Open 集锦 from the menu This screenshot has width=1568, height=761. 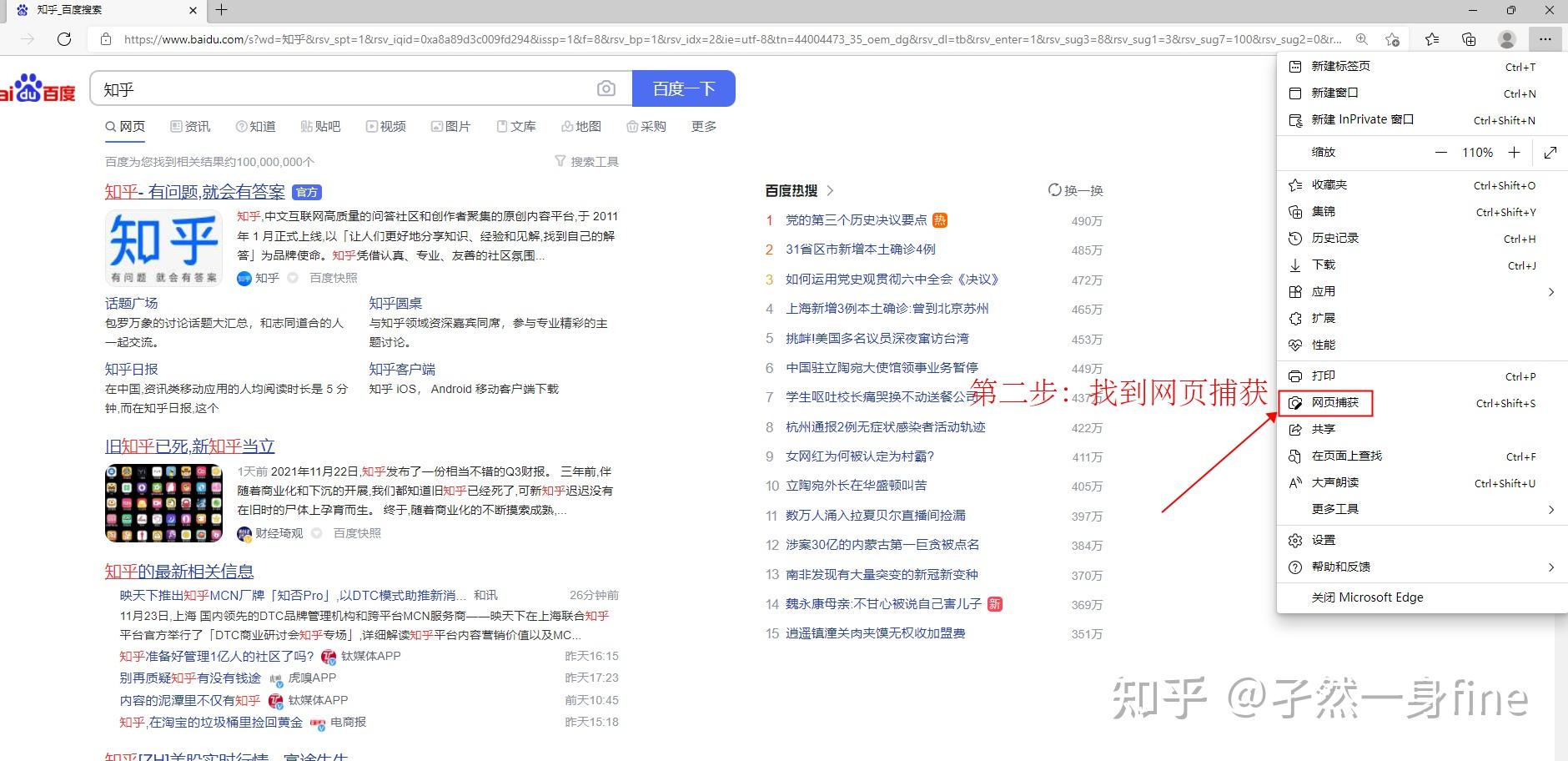pyautogui.click(x=1422, y=211)
